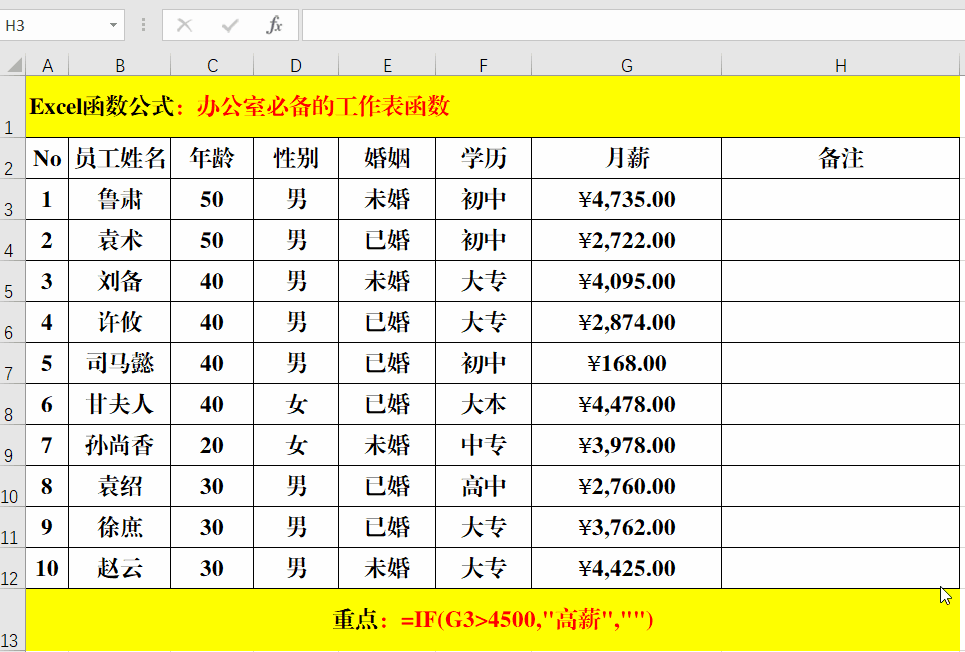
Task: Select column G header
Action: (x=627, y=66)
